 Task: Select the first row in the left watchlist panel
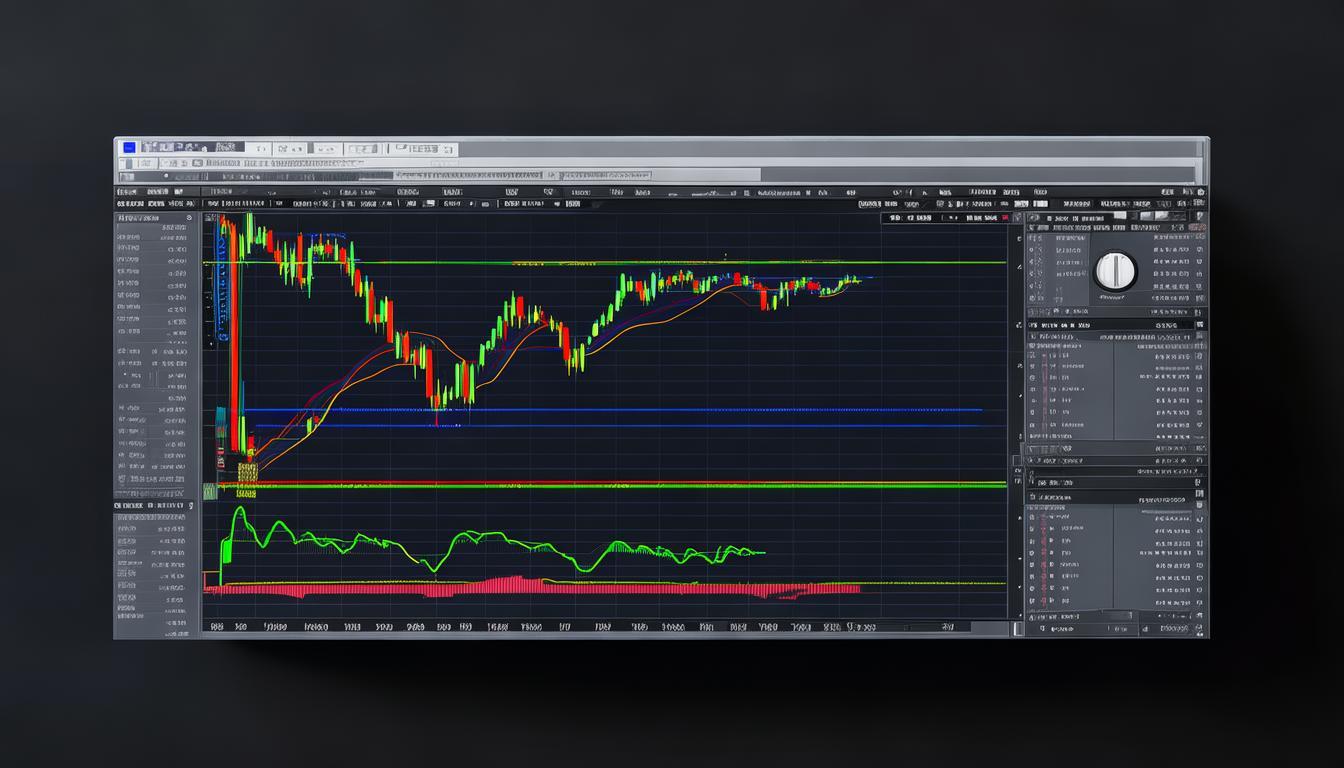(x=152, y=228)
